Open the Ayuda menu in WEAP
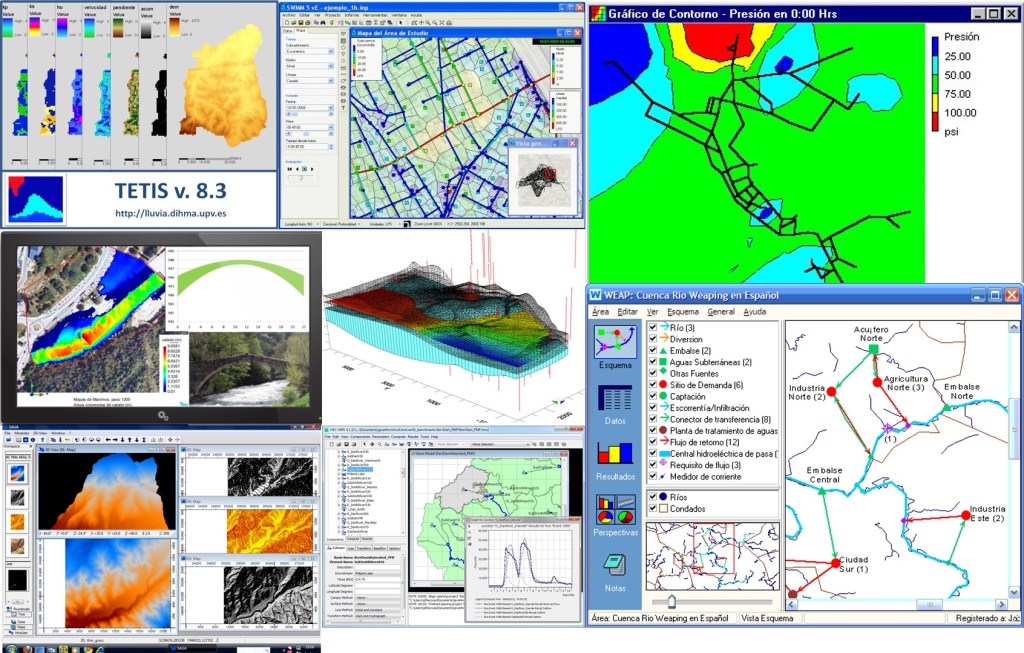Image resolution: width=1024 pixels, height=653 pixels. pos(755,312)
